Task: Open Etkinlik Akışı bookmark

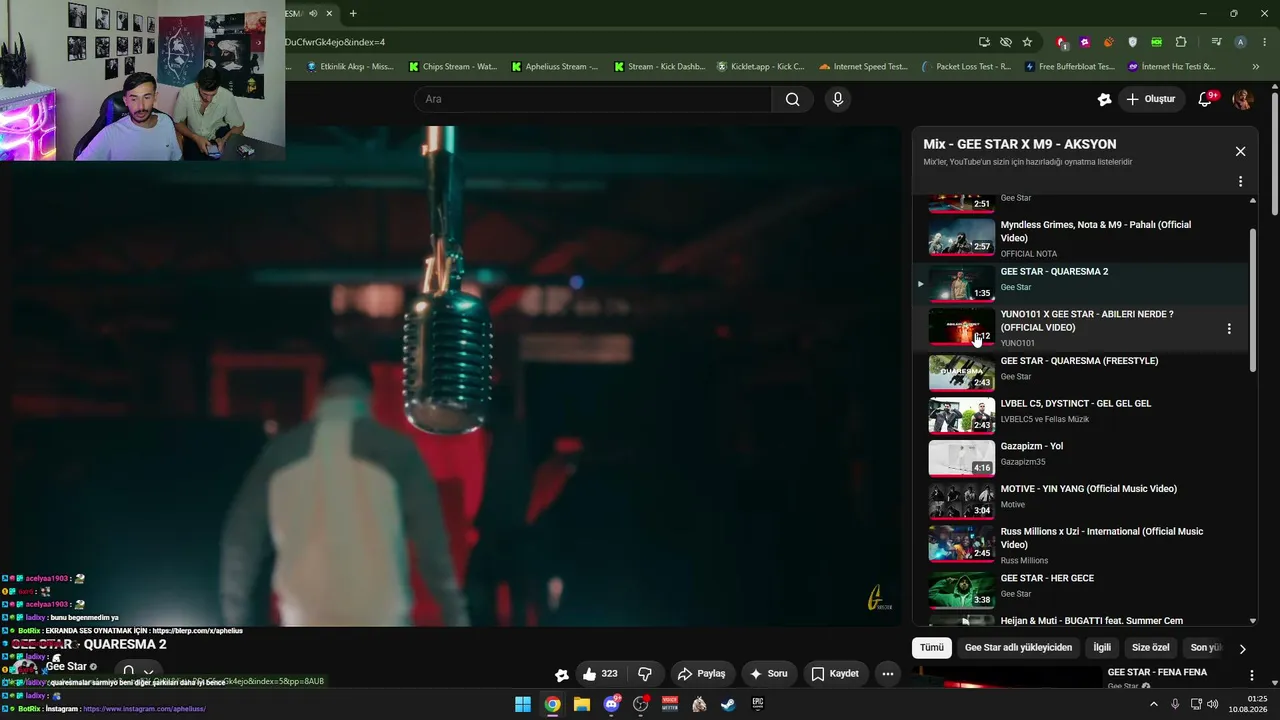Action: 350,67
